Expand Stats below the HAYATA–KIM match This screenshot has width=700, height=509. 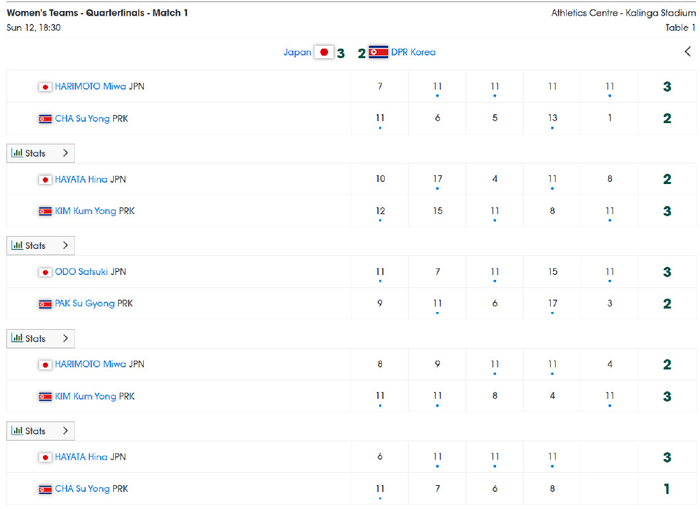click(x=40, y=245)
